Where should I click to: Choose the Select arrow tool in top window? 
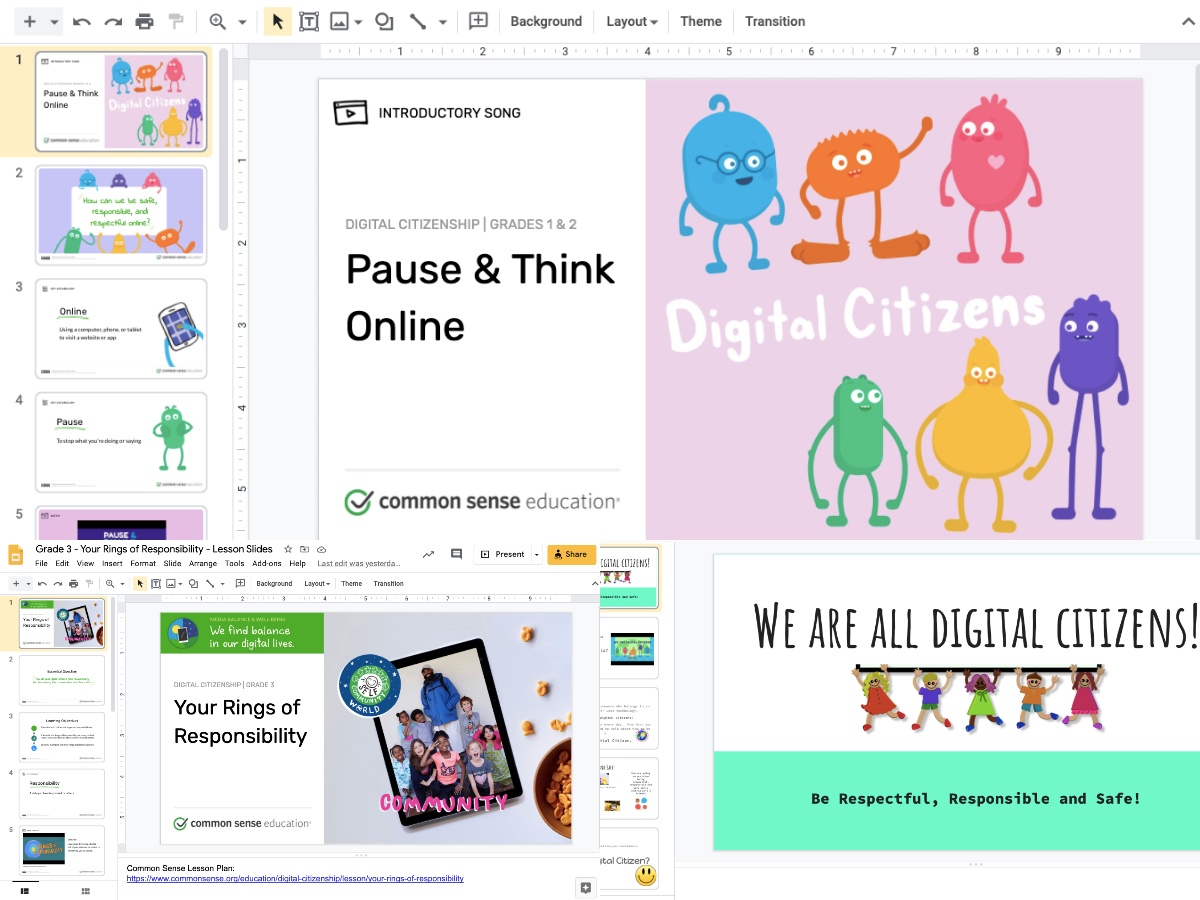(278, 21)
